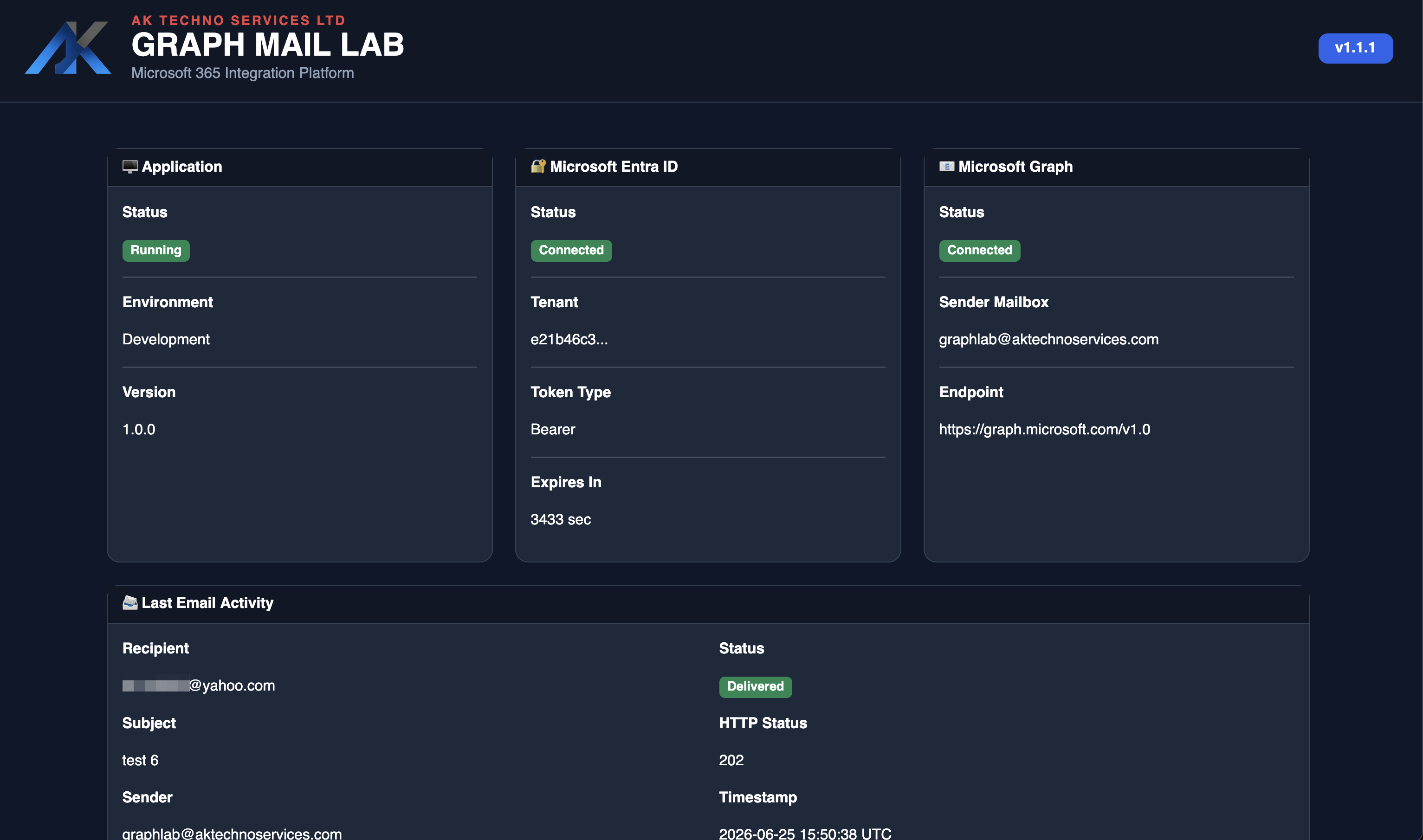Click the Sender Mailbox address in Microsoft Graph
The image size is (1423, 840).
coord(1048,339)
